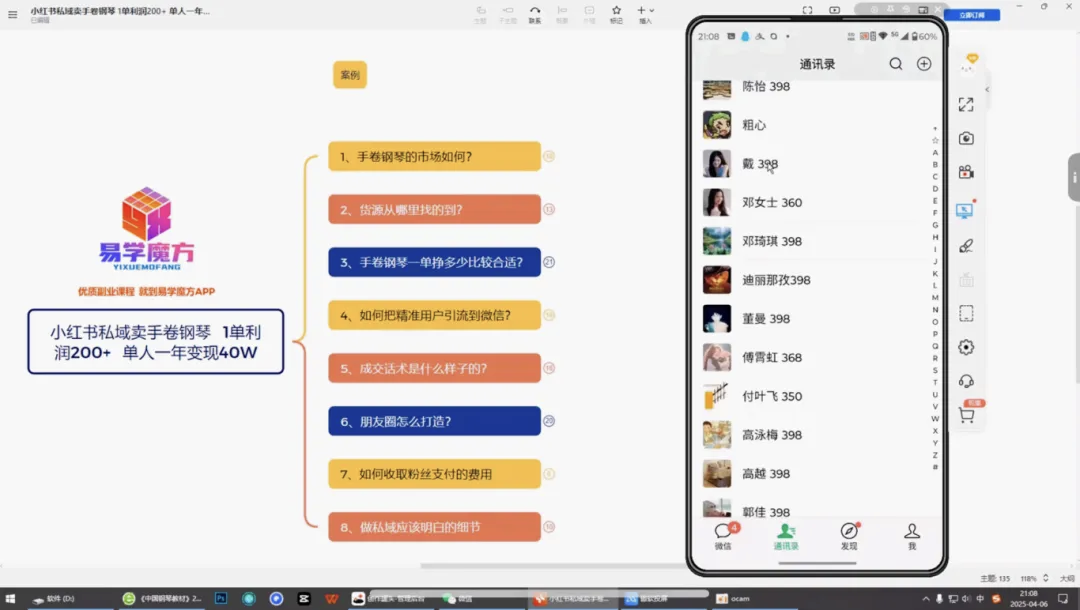Screen dimensions: 1080x610
Task: Start screen recording with the video camera icon
Action: point(966,172)
